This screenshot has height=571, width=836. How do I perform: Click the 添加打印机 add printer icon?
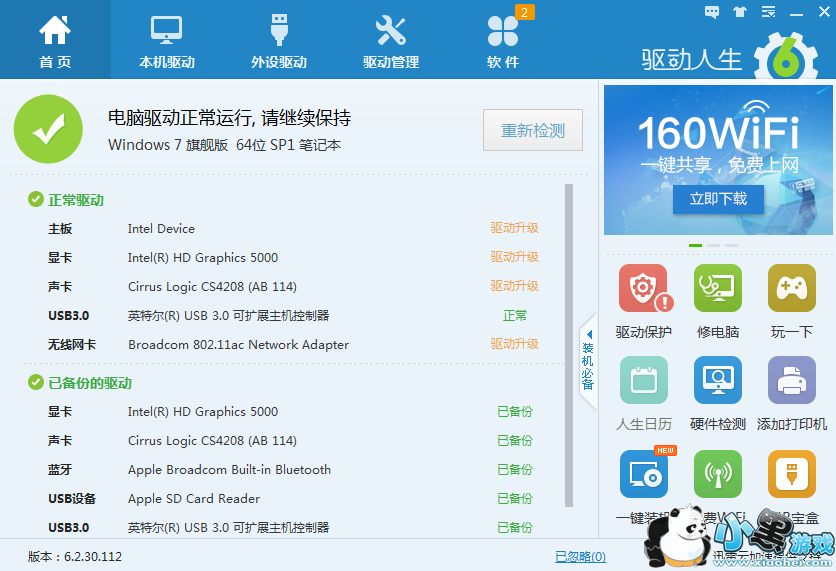point(791,381)
